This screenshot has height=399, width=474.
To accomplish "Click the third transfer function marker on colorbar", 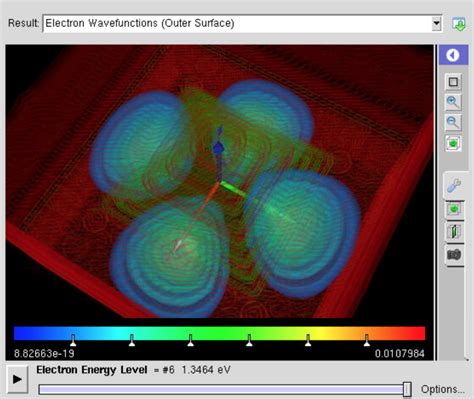I will click(190, 340).
